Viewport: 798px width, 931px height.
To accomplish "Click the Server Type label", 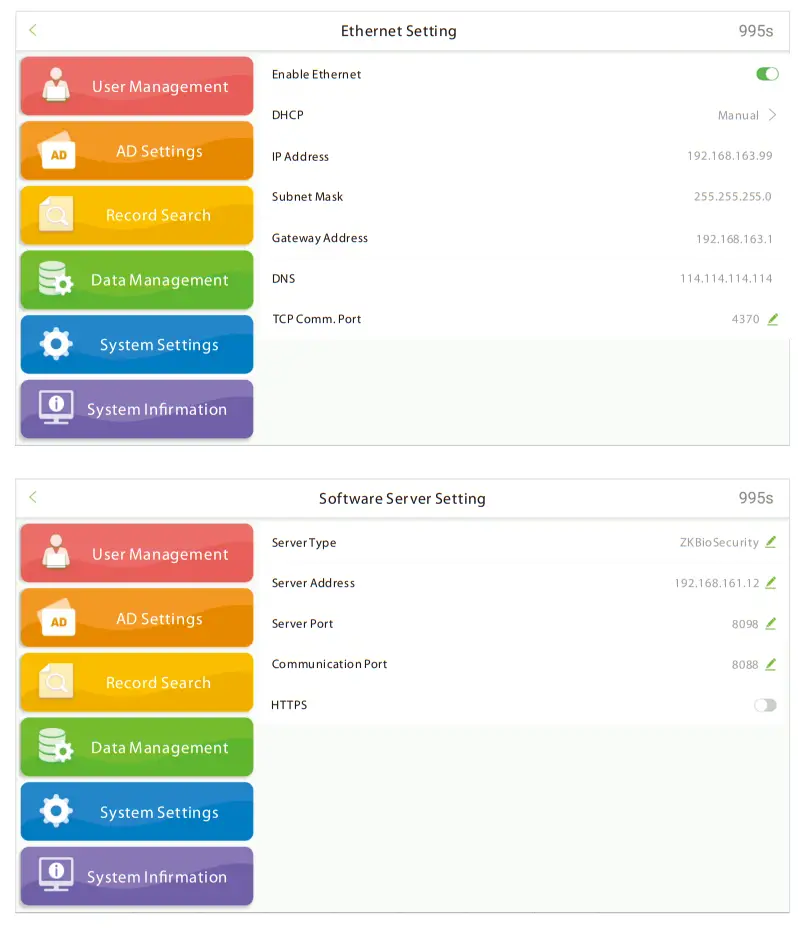I will coord(304,543).
